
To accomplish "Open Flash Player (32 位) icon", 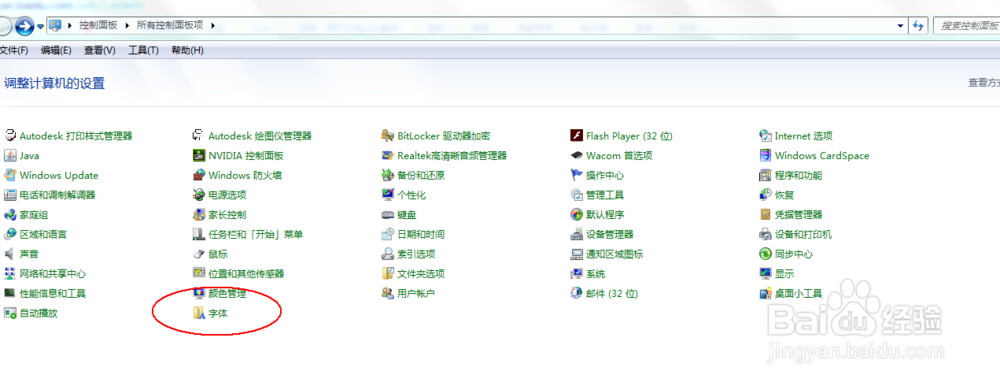I will (576, 135).
